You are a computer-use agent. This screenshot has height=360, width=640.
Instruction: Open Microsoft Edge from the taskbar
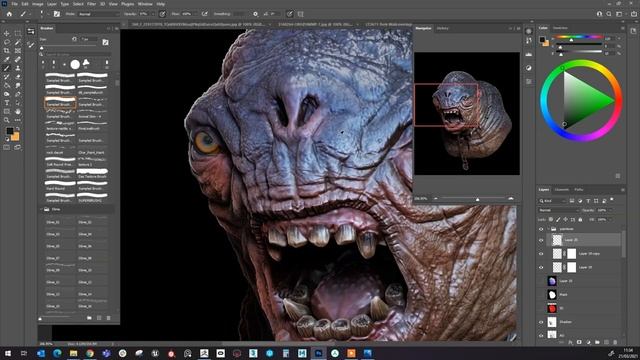coord(57,353)
